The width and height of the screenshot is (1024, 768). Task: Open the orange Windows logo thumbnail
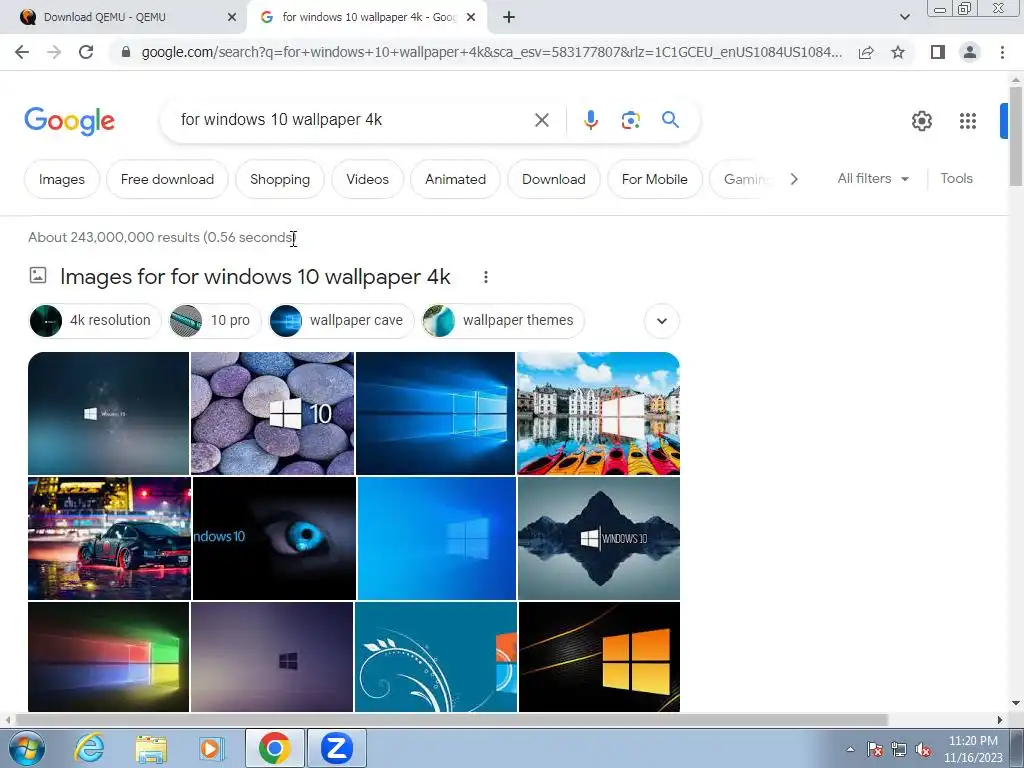click(600, 657)
